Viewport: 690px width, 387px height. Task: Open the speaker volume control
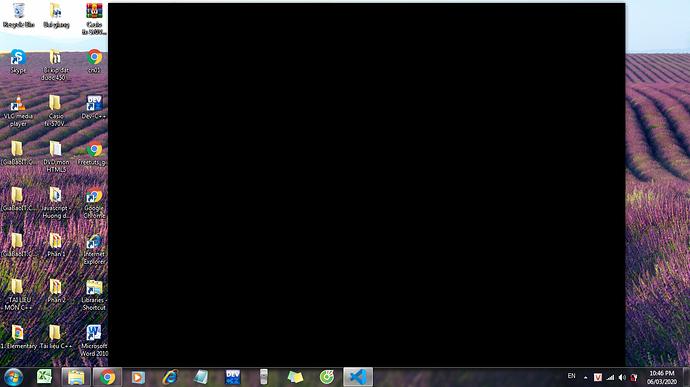[622, 377]
